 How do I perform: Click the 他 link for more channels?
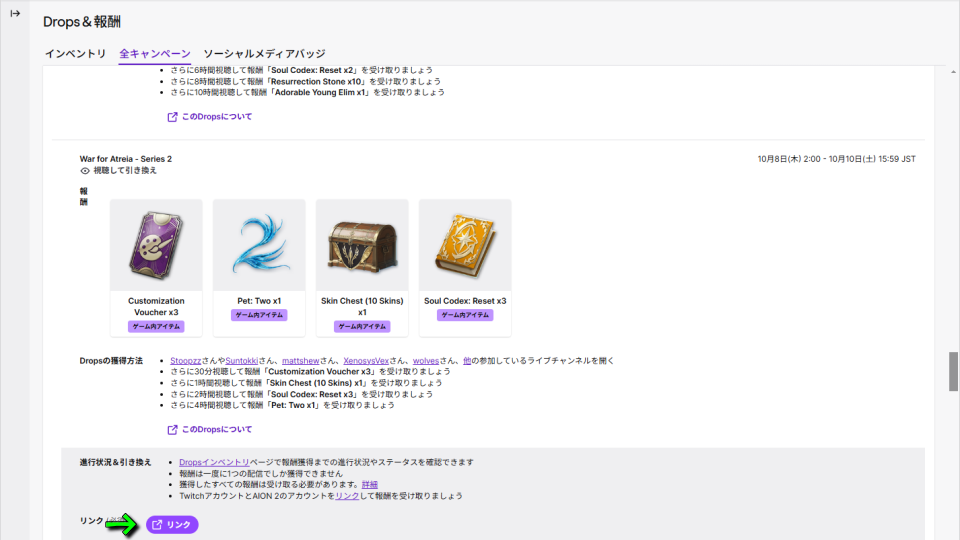[x=467, y=361]
